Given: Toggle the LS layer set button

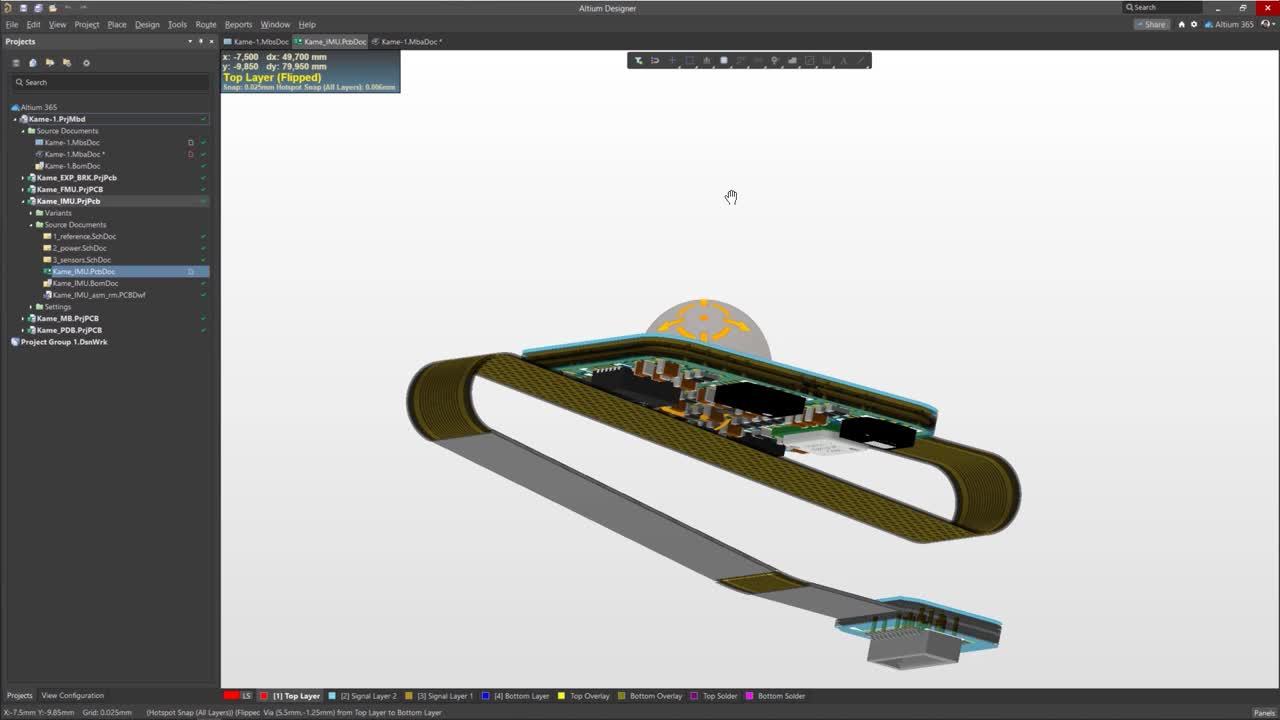Looking at the screenshot, I should [246, 696].
